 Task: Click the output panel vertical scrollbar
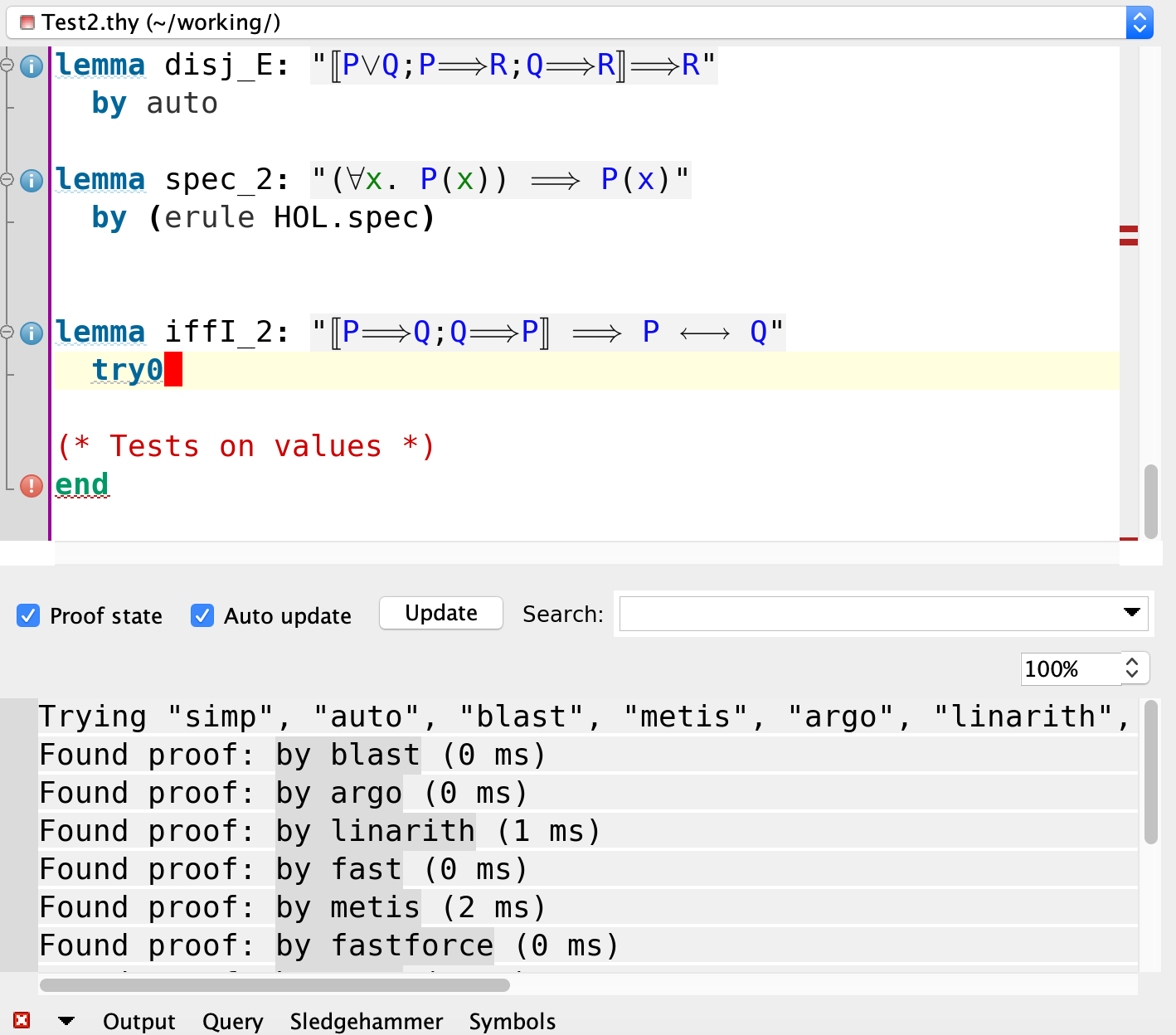pyautogui.click(x=1150, y=773)
